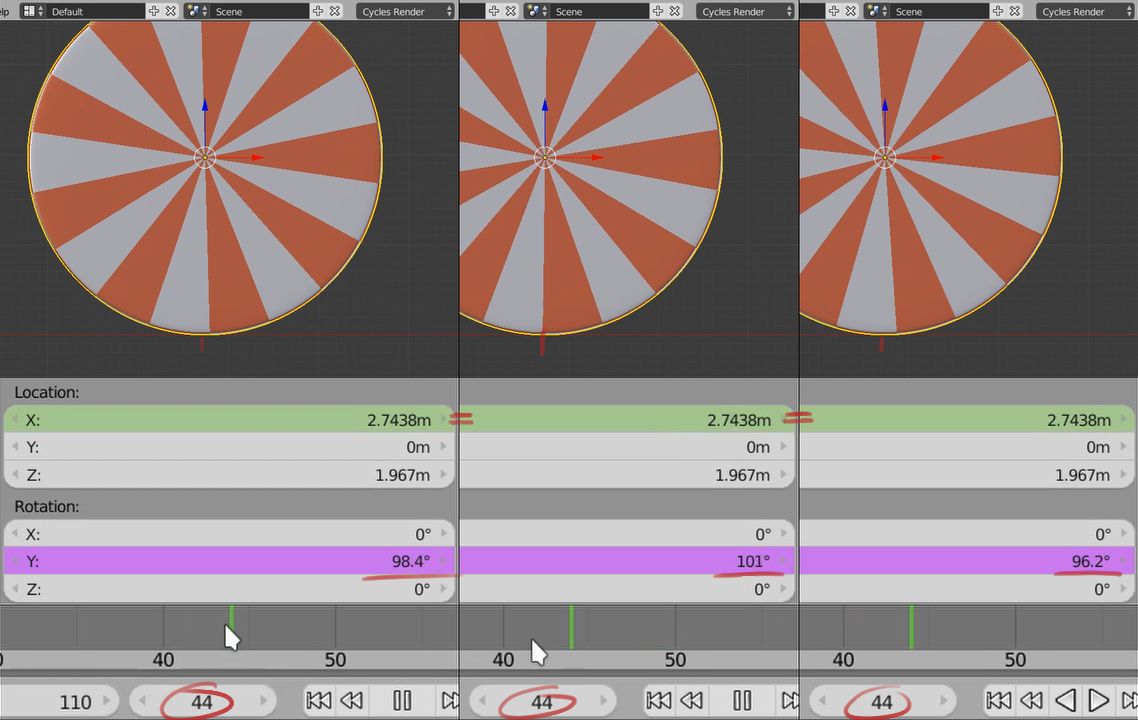Select Rotation Y field showing 98.4°
Screen dimensions: 1138x720
[229, 561]
